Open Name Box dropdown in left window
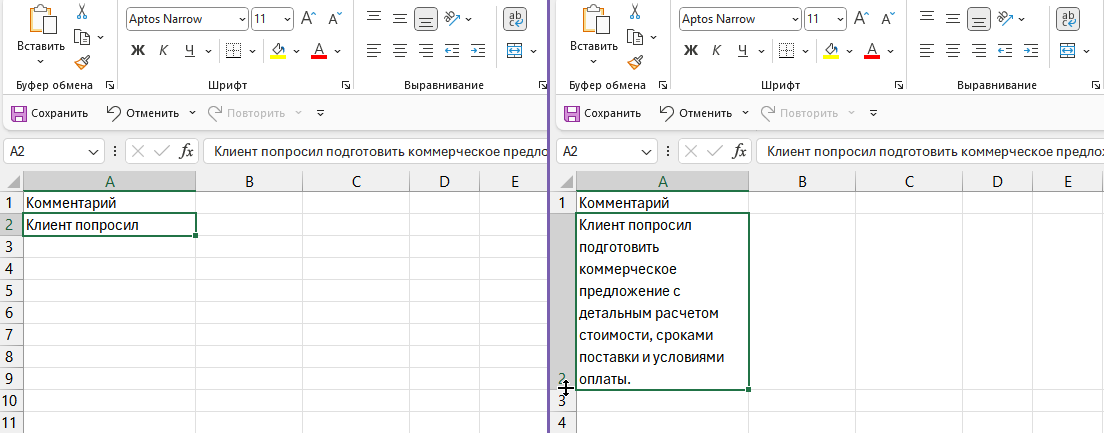Screen dimensions: 1104x433 [94, 151]
